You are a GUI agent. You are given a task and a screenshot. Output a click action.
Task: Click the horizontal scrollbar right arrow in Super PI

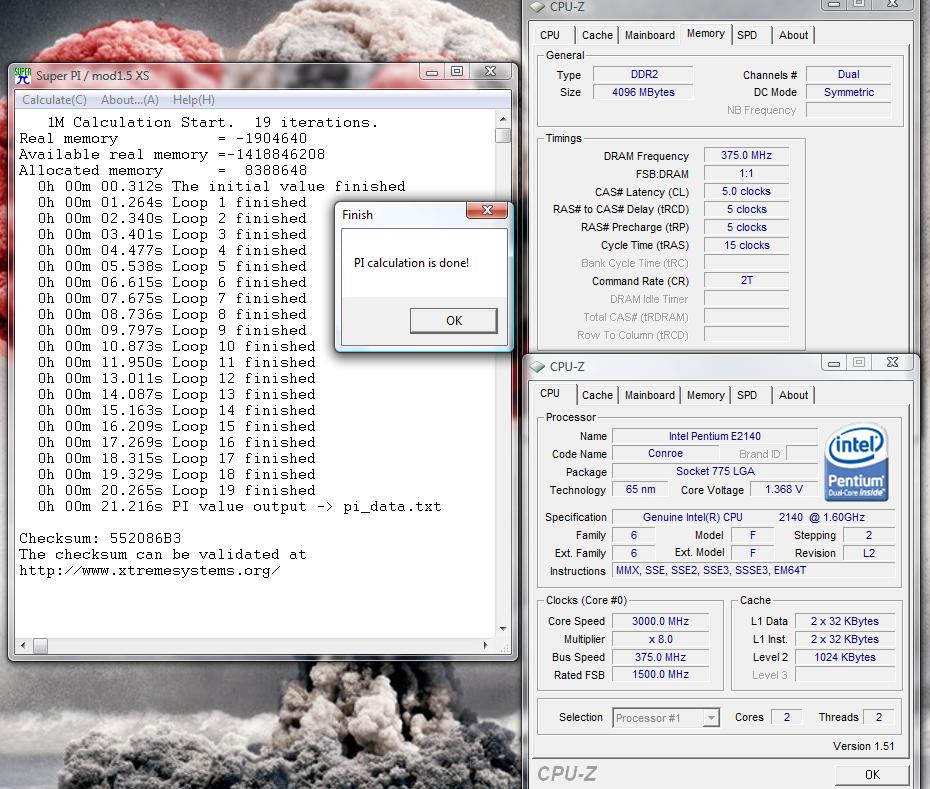(486, 645)
